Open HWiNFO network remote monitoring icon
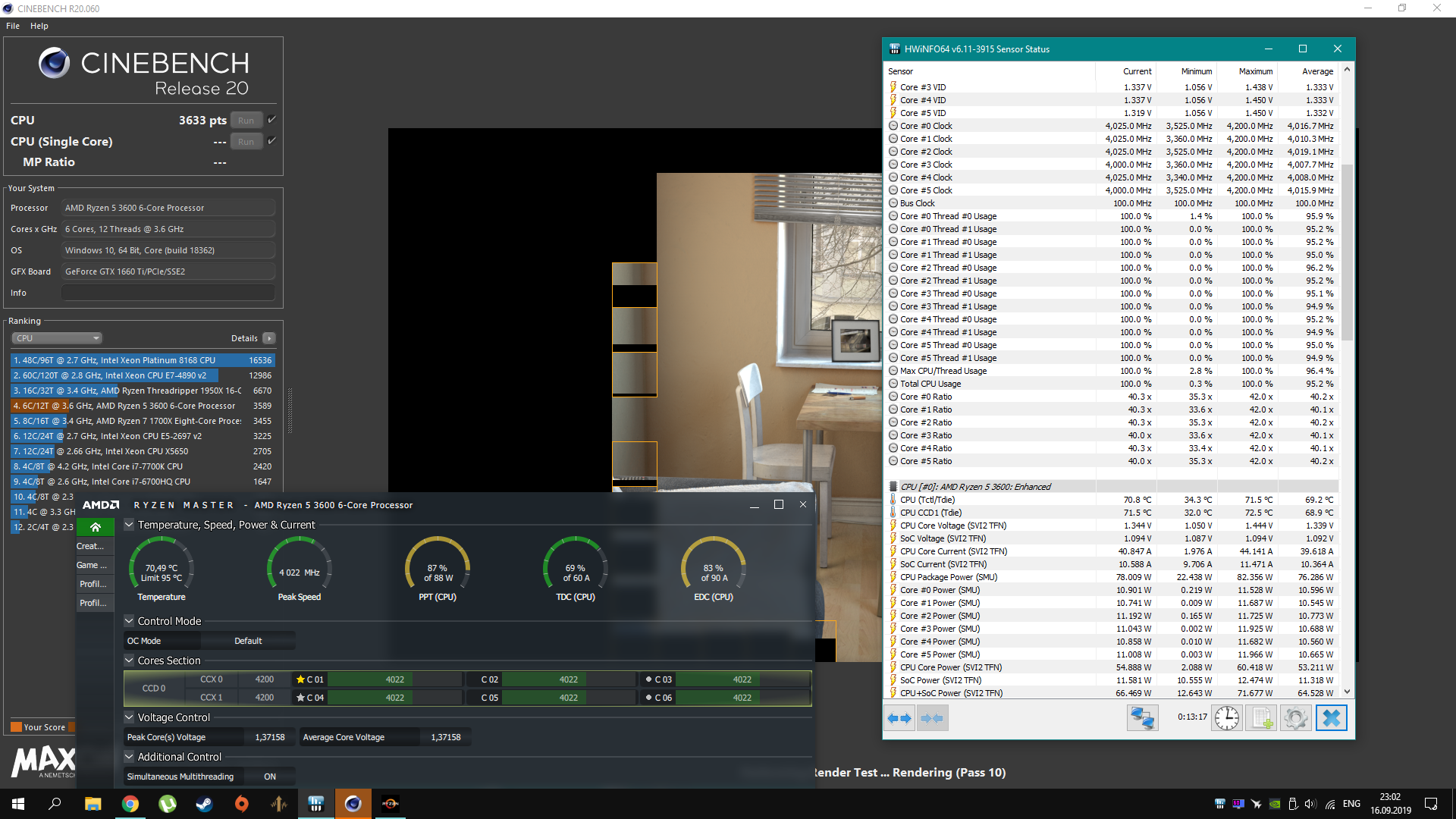The image size is (1456, 819). click(x=1142, y=718)
